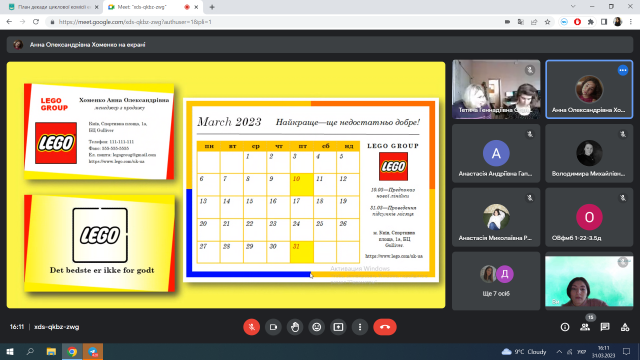Open the meeting details info icon
Viewport: 640px width, 360px height.
[x=565, y=327]
